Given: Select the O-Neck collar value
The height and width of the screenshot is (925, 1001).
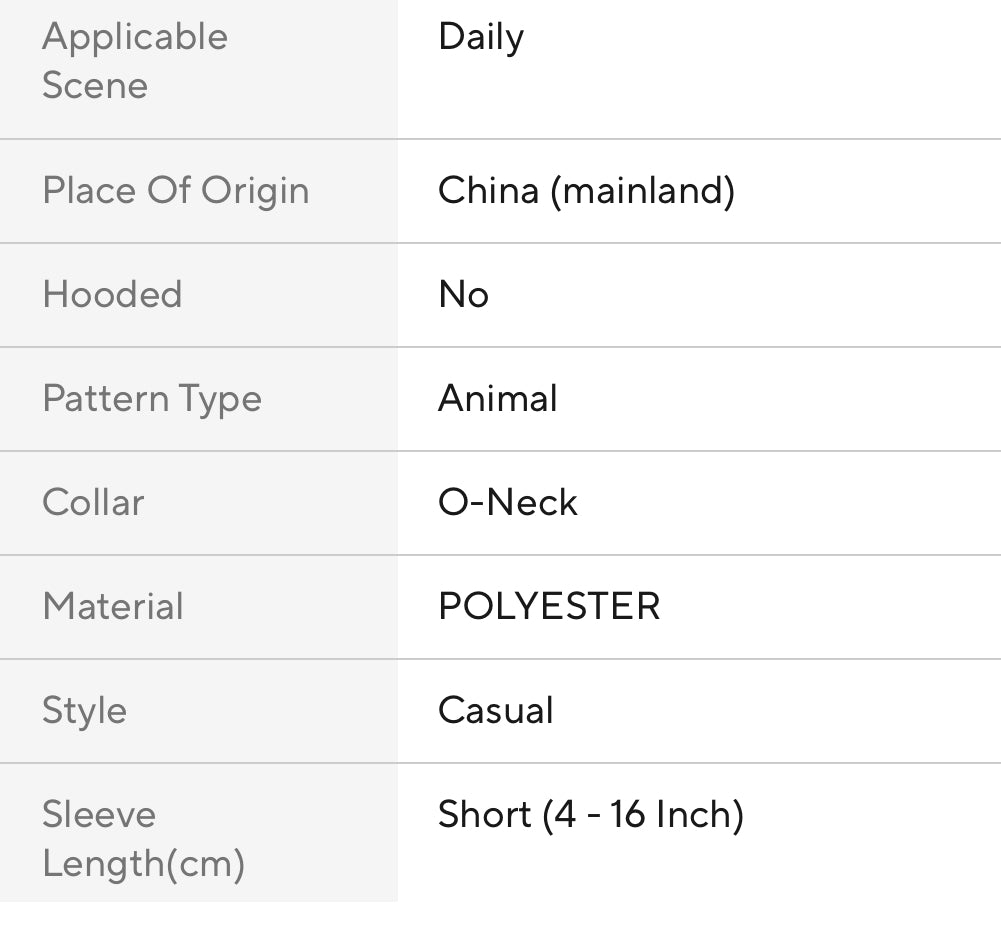Looking at the screenshot, I should click(x=507, y=502).
